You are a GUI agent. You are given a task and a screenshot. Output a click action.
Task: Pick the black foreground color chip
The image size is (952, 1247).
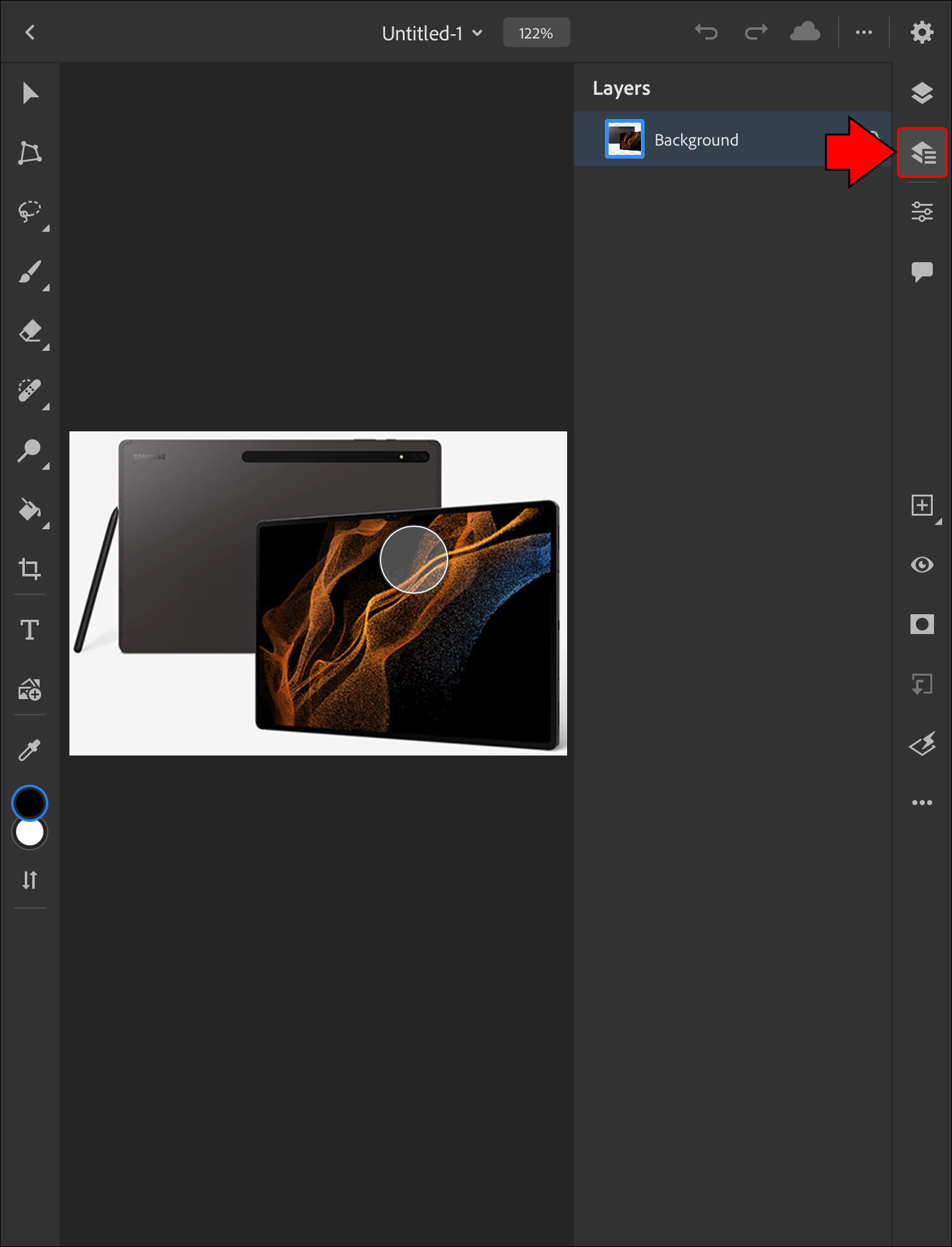point(30,803)
